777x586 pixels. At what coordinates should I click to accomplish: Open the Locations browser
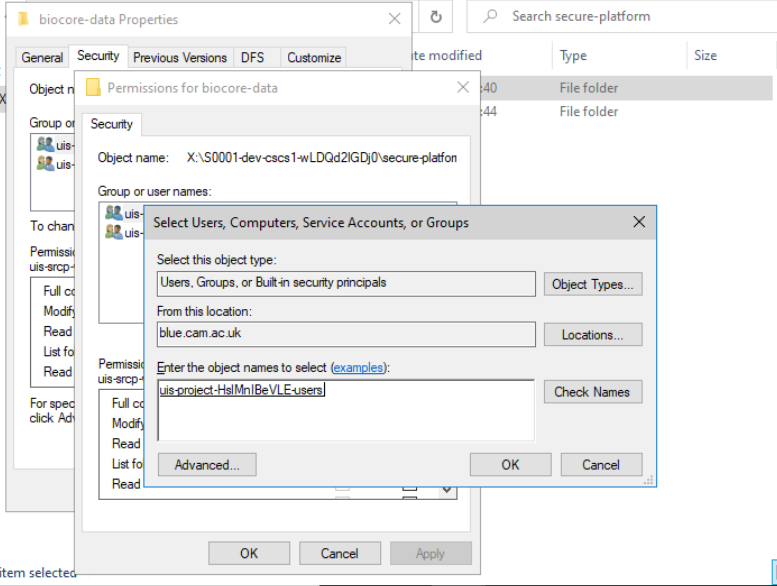click(593, 335)
